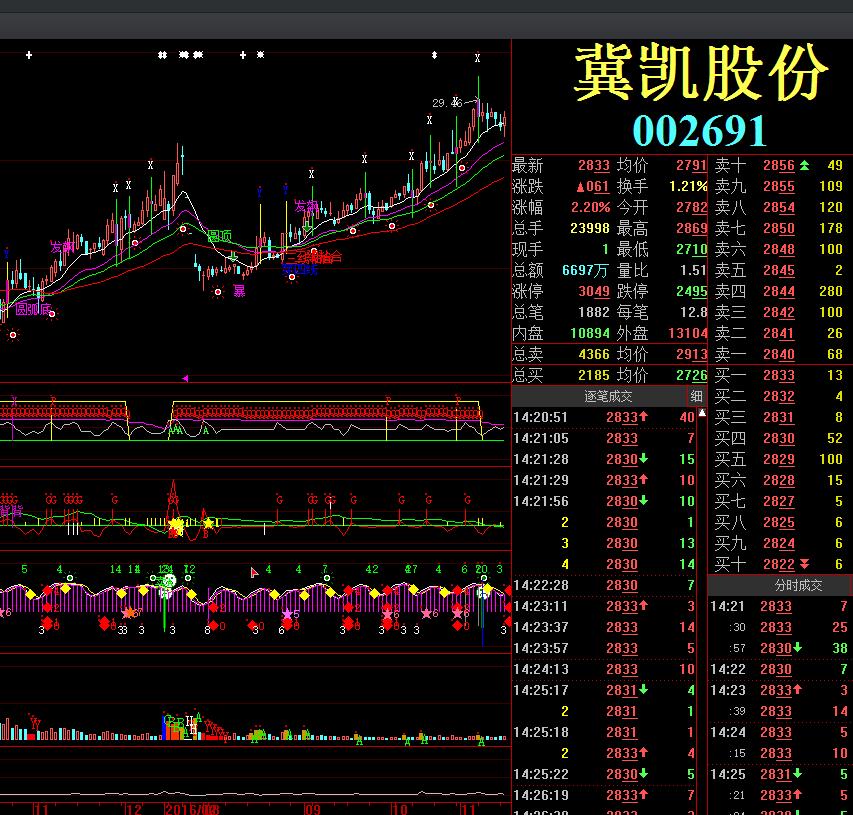Click the magenta triangle marker below main chart
Viewport: 853px width, 815px height.
(x=185, y=378)
